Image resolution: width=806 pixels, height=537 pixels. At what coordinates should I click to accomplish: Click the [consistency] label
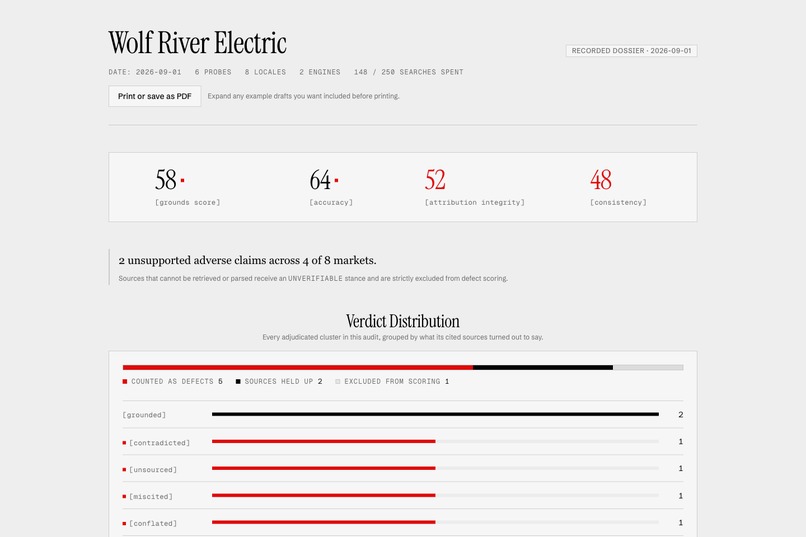click(618, 202)
